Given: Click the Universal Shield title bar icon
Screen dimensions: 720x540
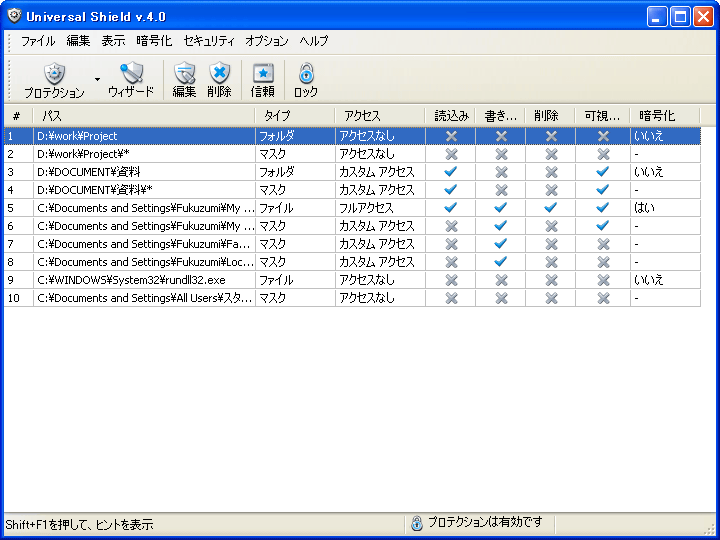Looking at the screenshot, I should pyautogui.click(x=14, y=16).
